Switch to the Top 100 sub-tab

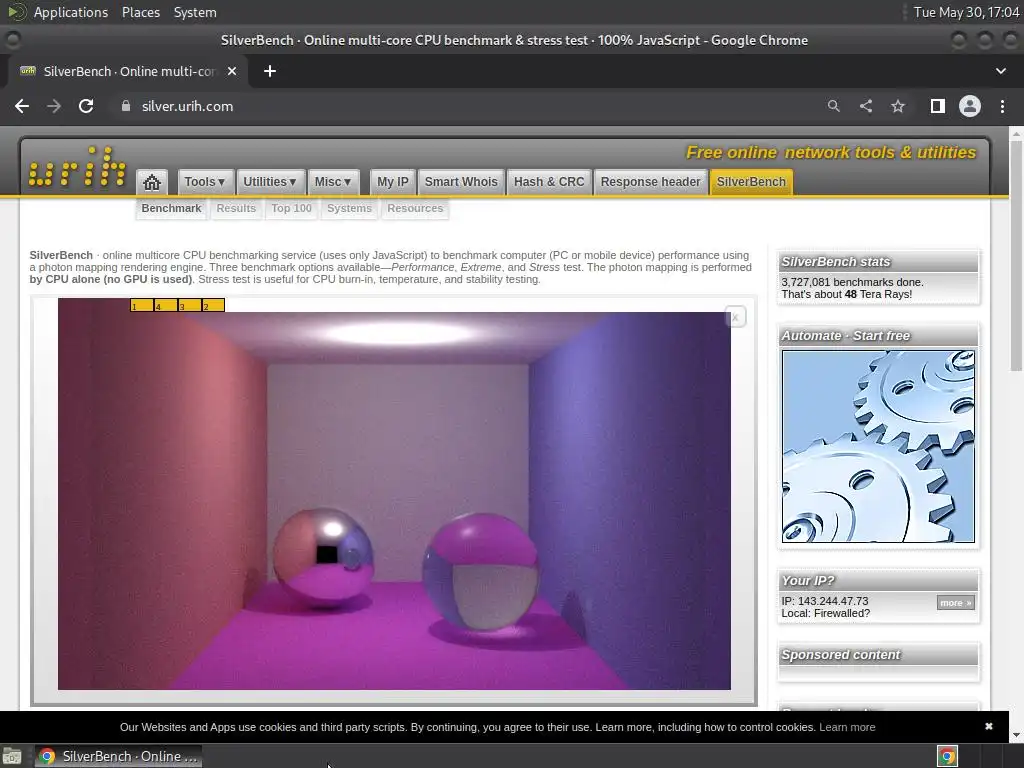click(291, 208)
